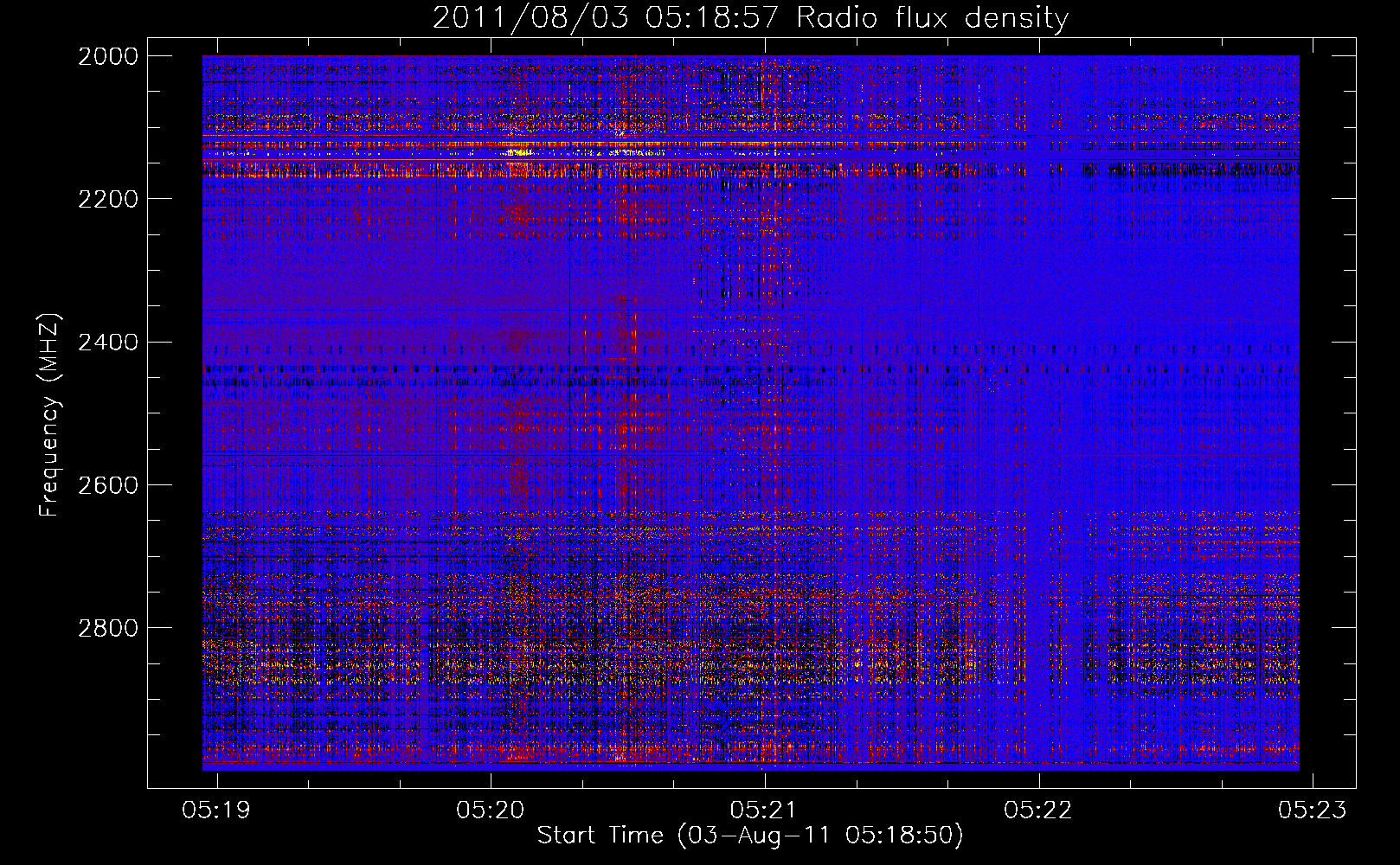Click the plot title "Radio flux density"
Image resolution: width=1400 pixels, height=865 pixels.
pos(932,18)
